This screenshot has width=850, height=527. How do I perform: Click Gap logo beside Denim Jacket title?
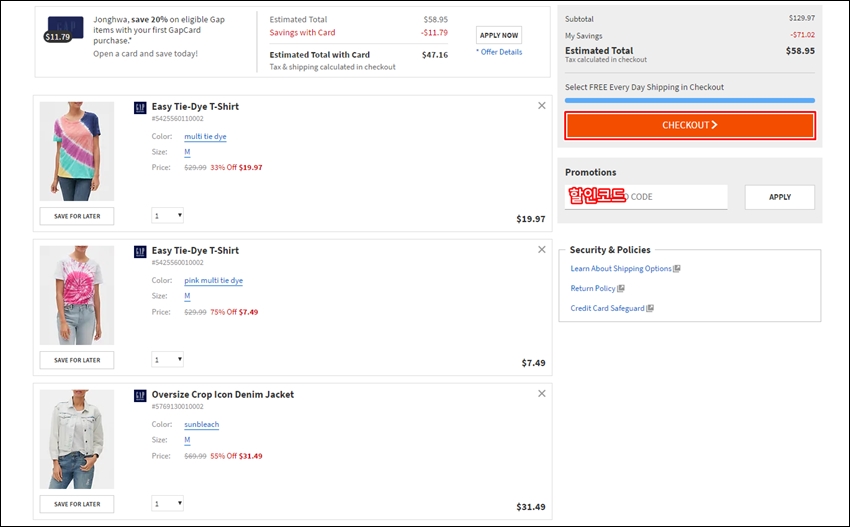click(x=140, y=396)
